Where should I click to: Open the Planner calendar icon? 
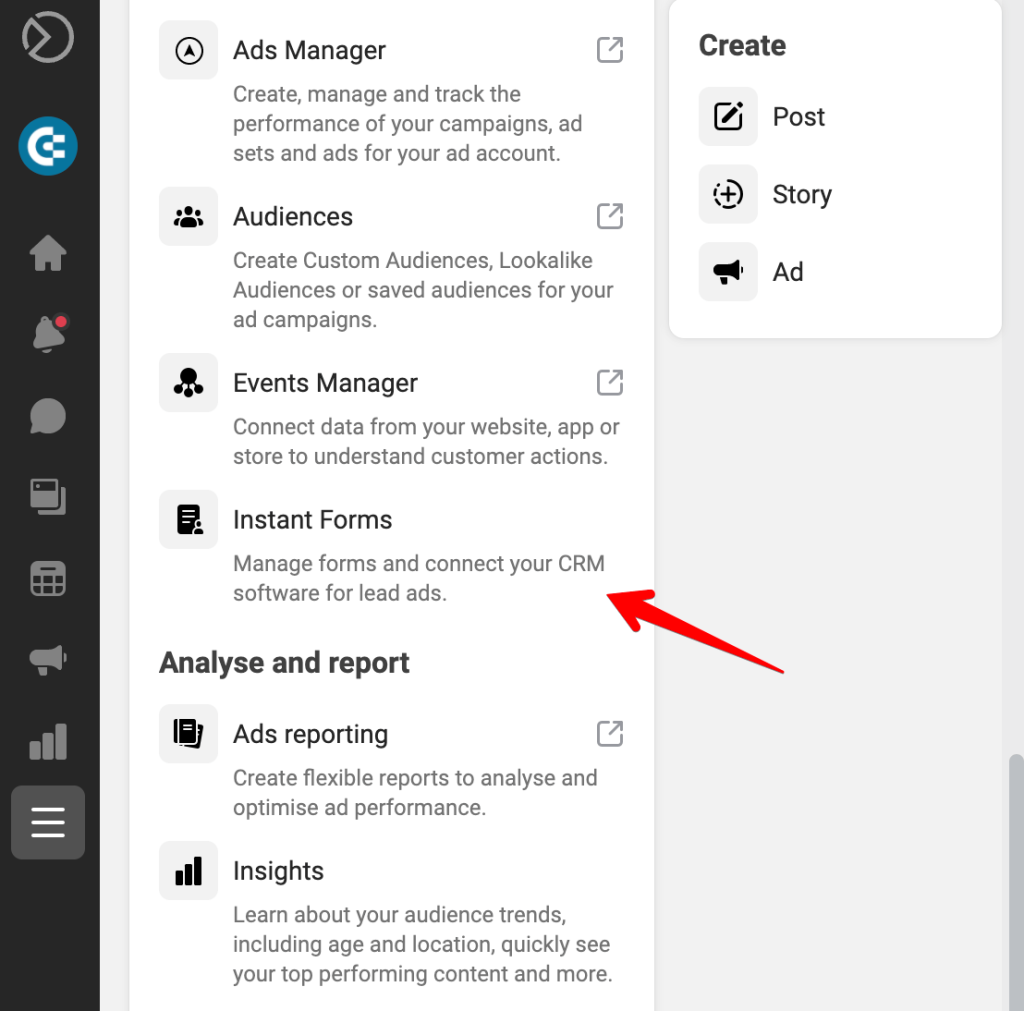click(x=47, y=578)
